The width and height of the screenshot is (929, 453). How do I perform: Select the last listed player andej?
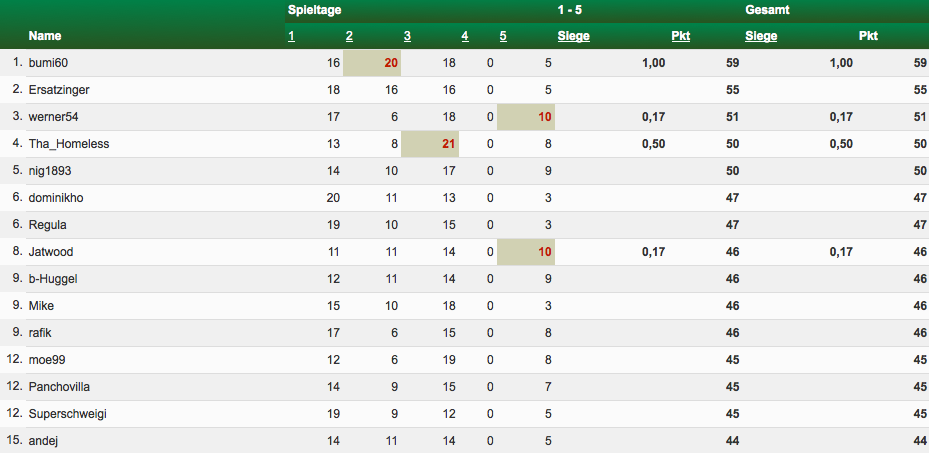[44, 441]
